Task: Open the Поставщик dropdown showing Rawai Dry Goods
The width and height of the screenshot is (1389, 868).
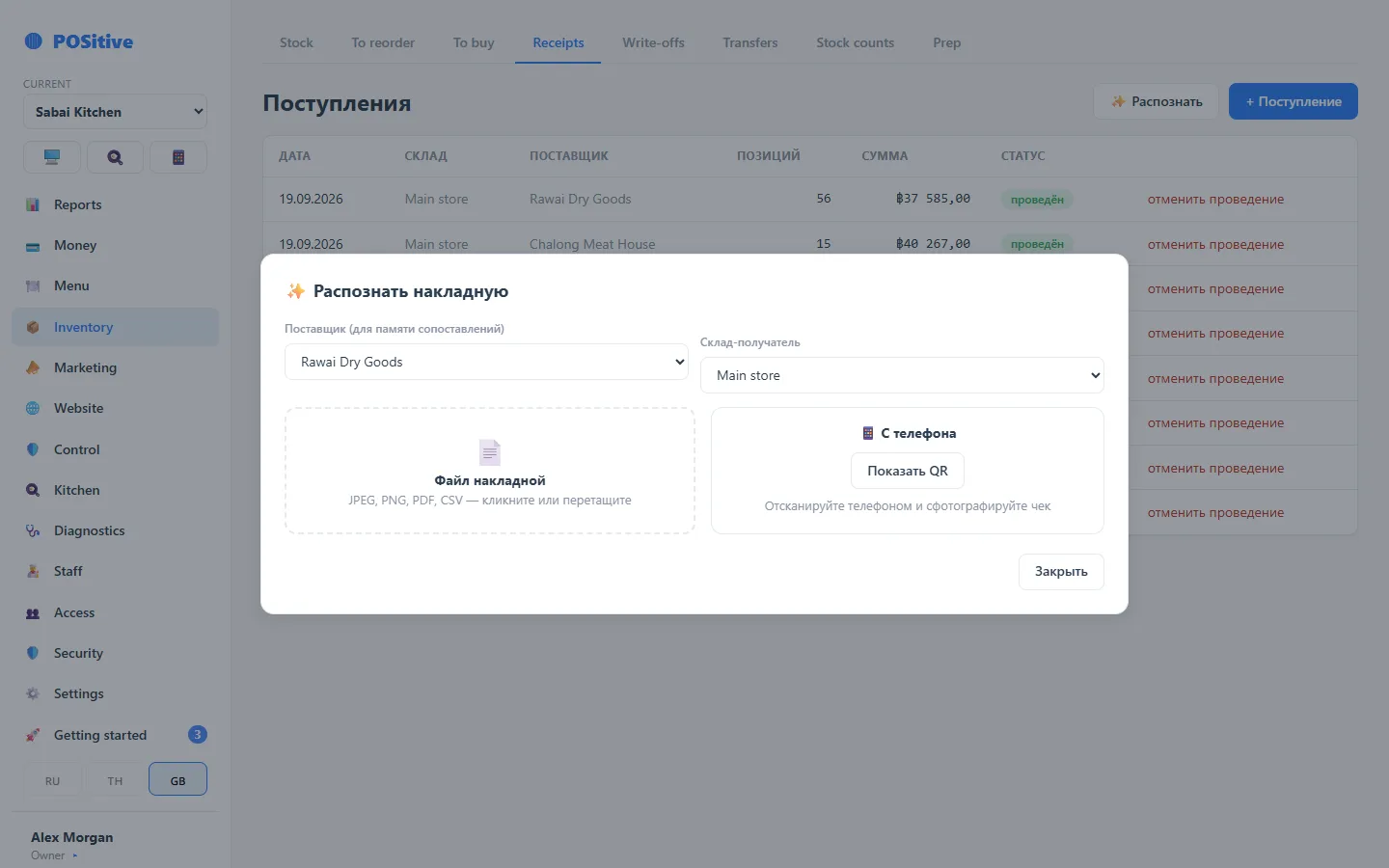Action: coord(486,362)
